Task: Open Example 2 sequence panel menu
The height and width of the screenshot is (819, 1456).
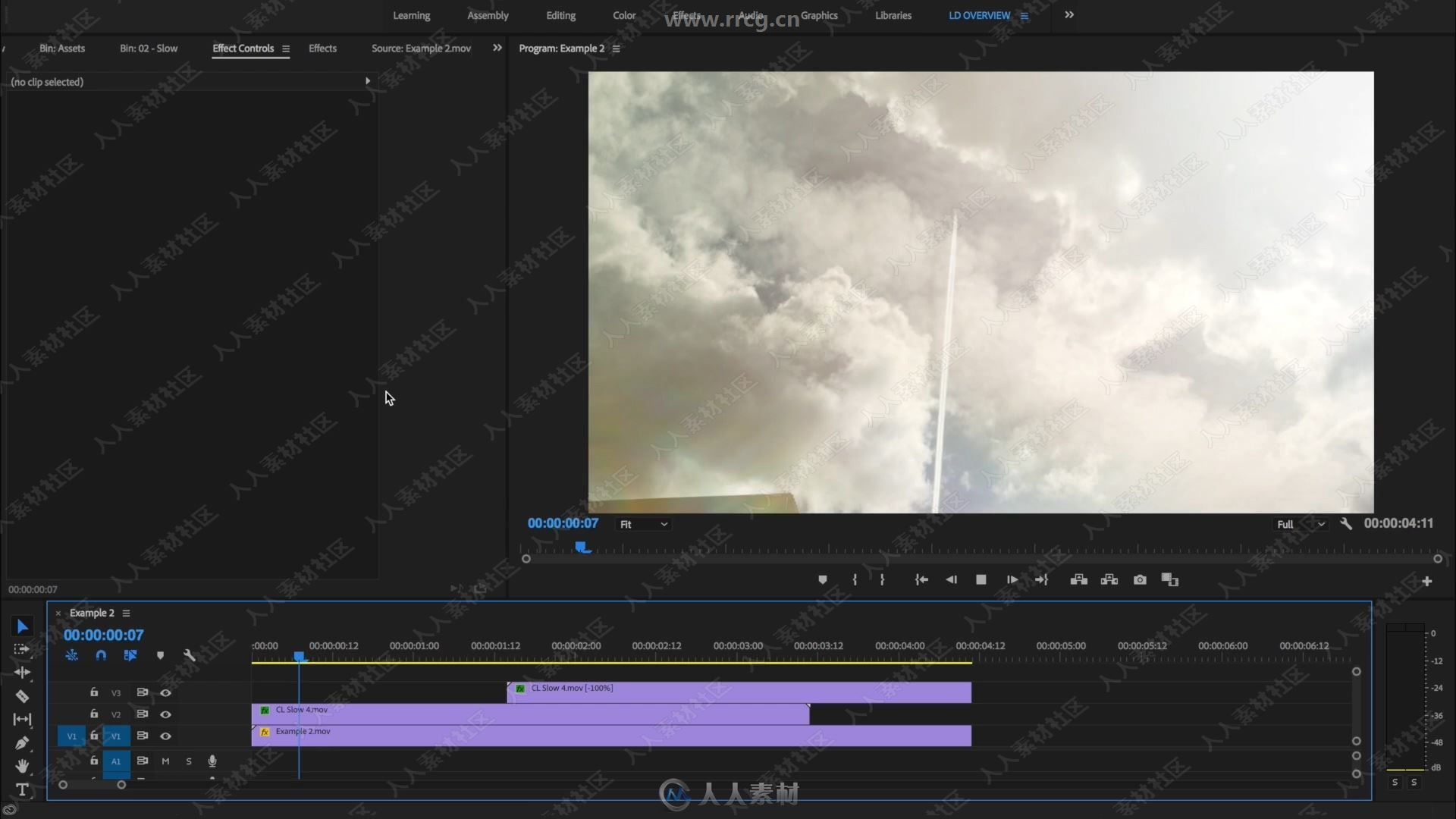Action: pos(127,613)
